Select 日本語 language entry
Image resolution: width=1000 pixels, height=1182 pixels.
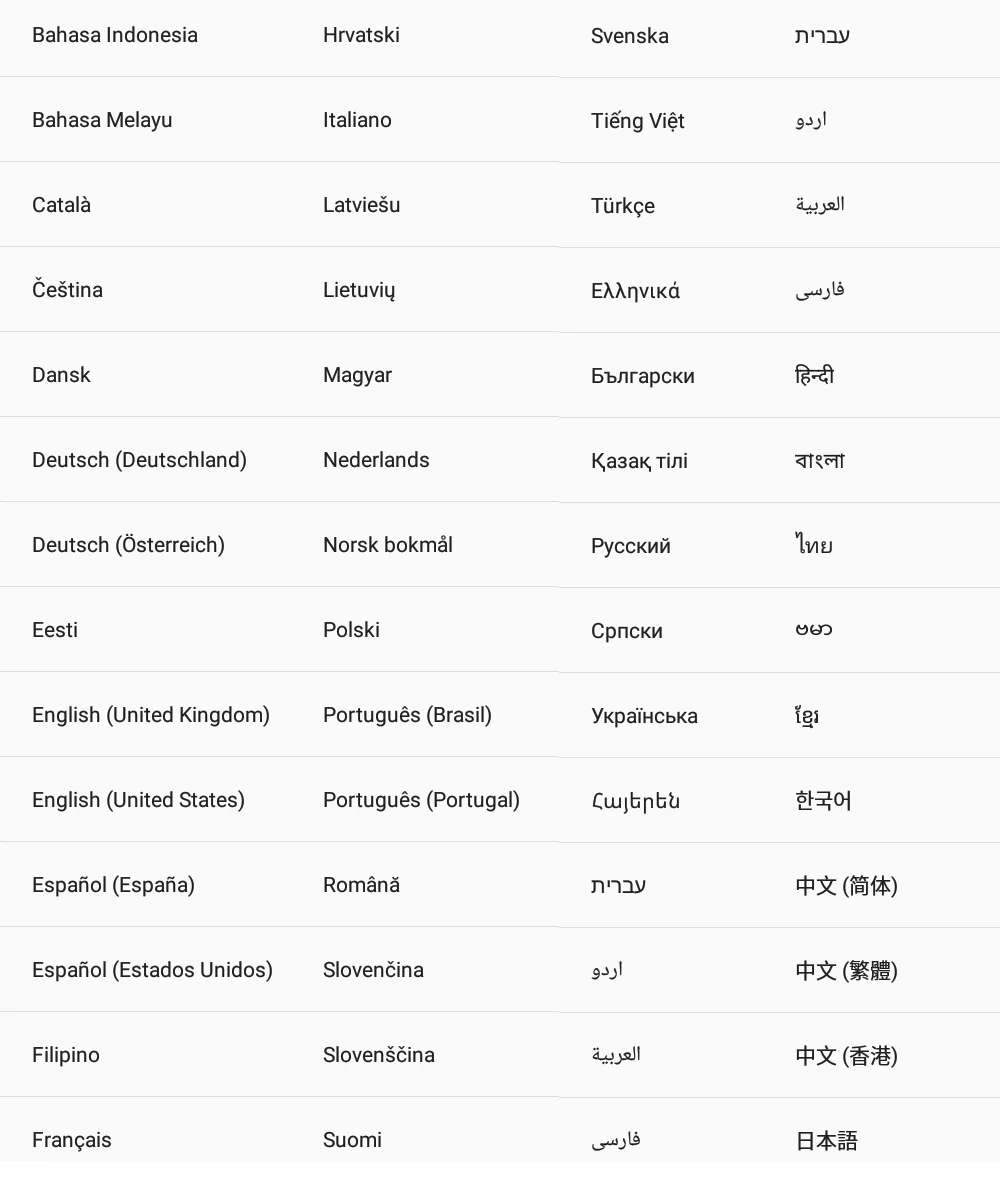pos(826,1141)
